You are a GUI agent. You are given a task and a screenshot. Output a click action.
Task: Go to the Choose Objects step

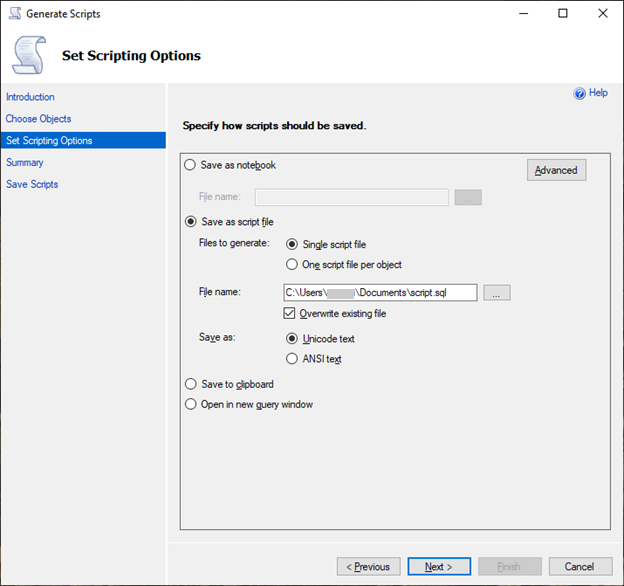click(x=38, y=119)
